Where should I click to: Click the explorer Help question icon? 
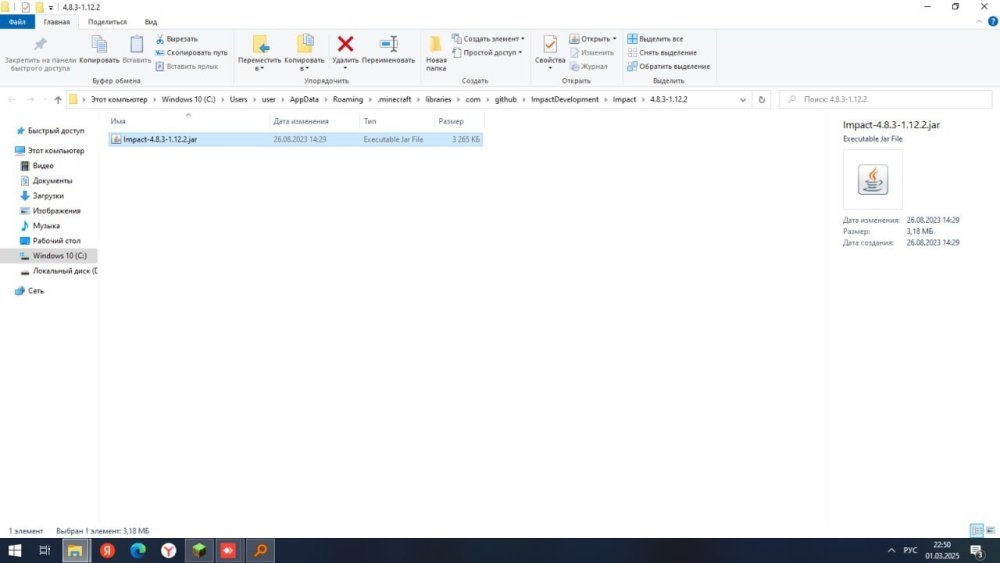[x=992, y=22]
